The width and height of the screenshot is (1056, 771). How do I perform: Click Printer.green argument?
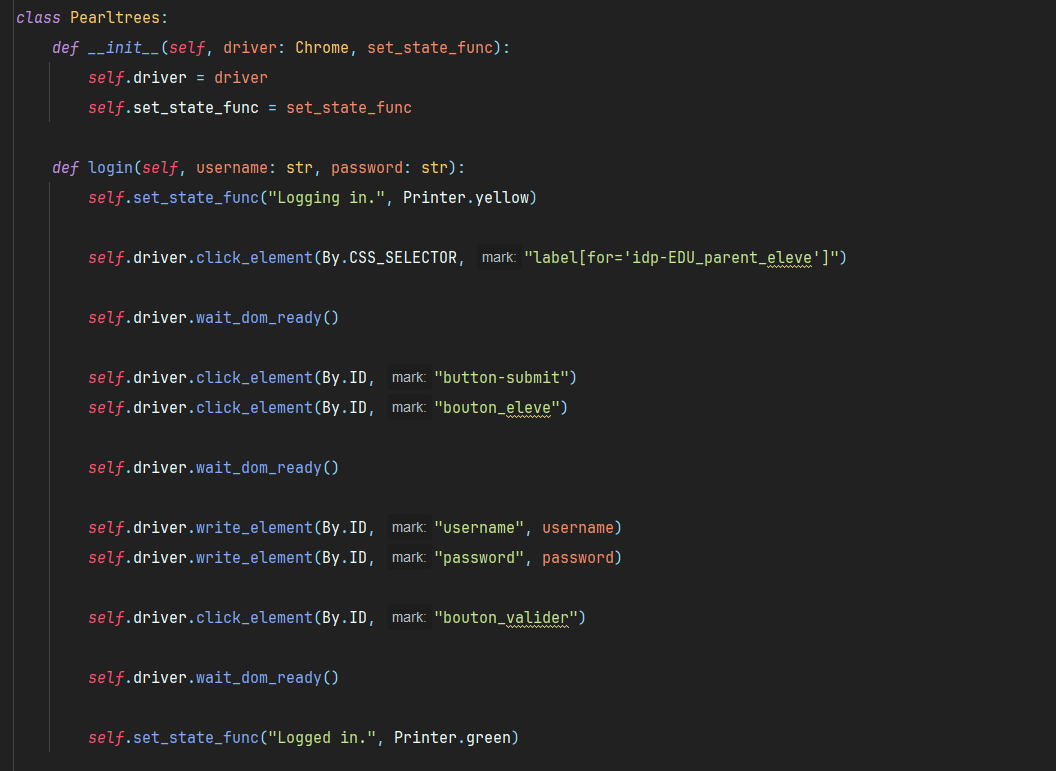point(452,738)
